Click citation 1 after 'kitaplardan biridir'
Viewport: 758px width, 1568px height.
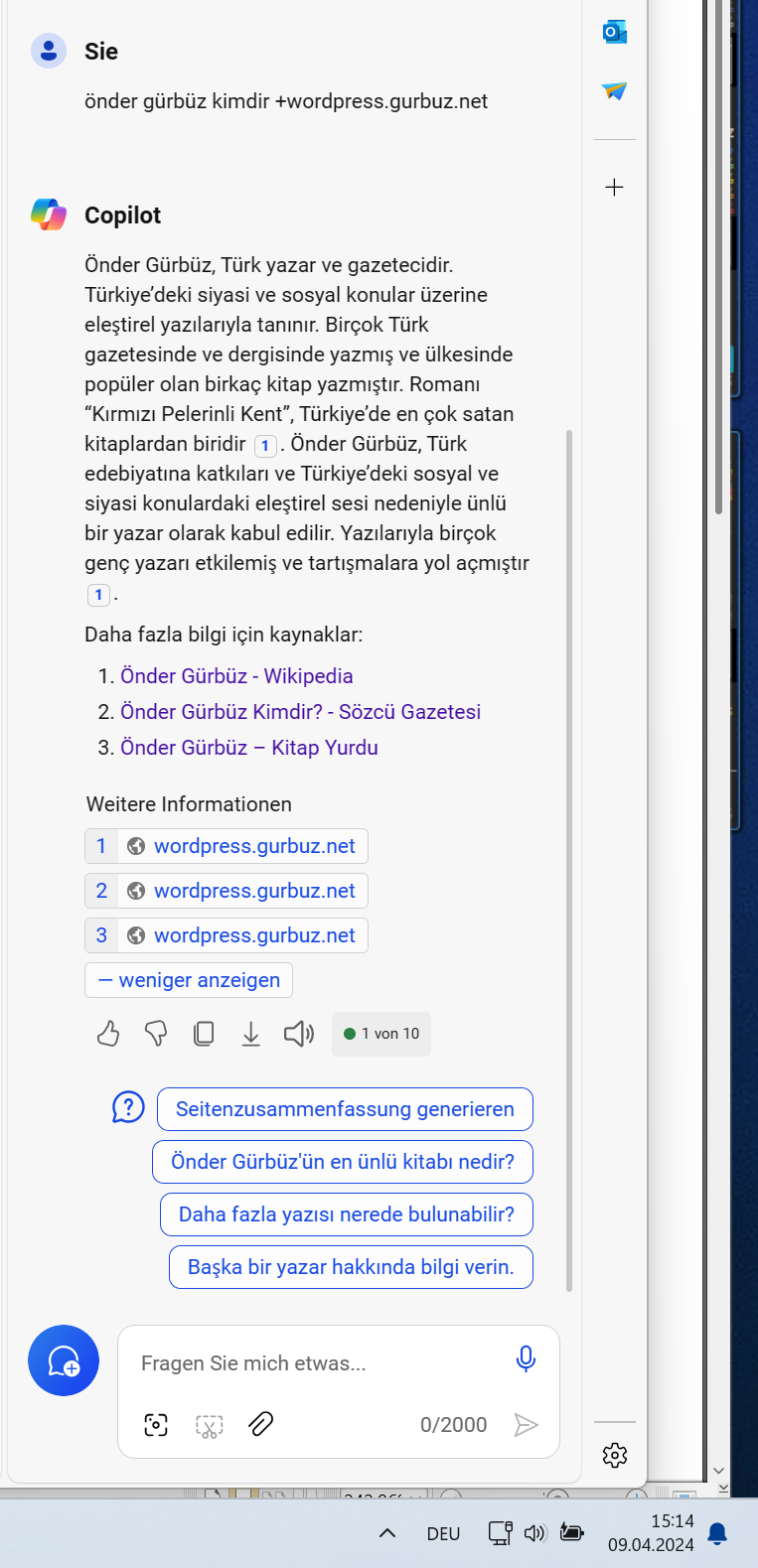point(265,445)
